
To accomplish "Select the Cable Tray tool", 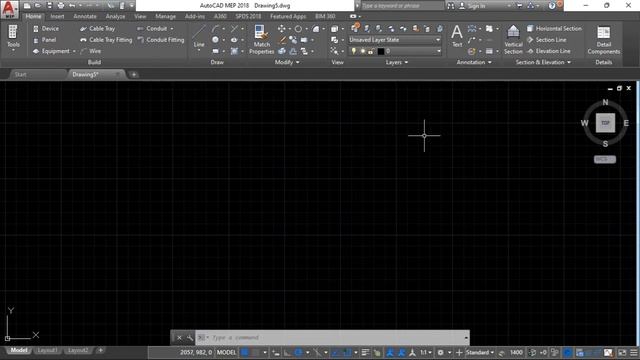I will click(x=98, y=29).
